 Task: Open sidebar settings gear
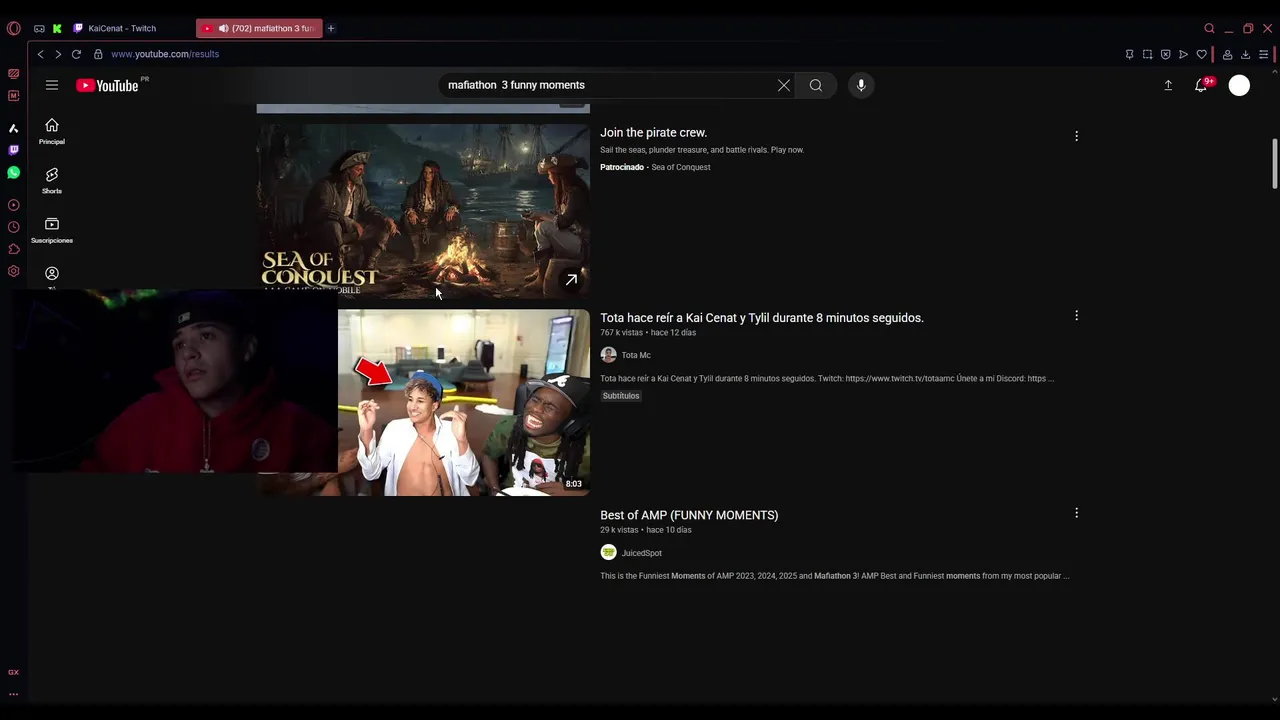pos(13,271)
